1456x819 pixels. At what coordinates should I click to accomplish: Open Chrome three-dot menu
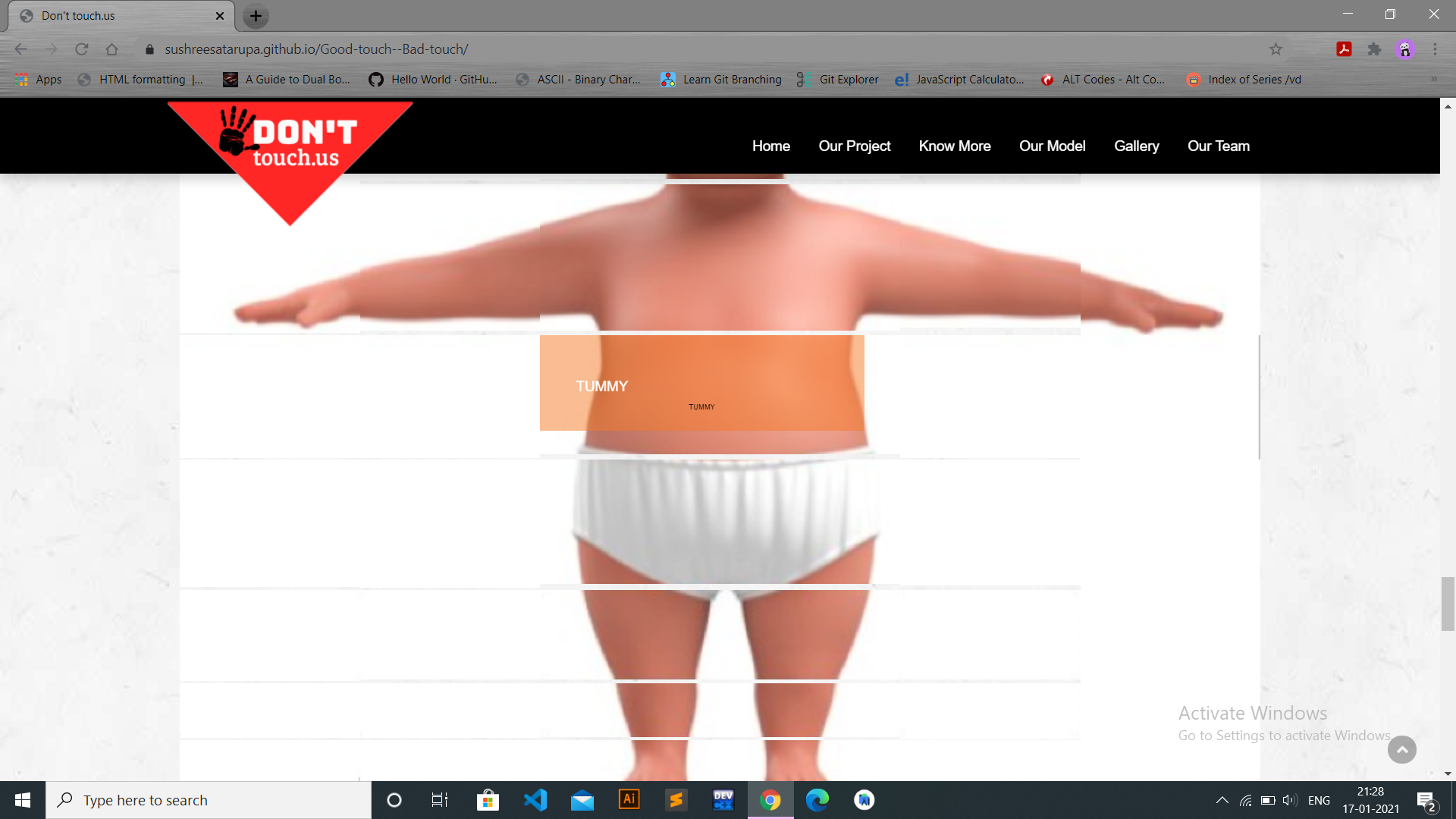(1435, 49)
